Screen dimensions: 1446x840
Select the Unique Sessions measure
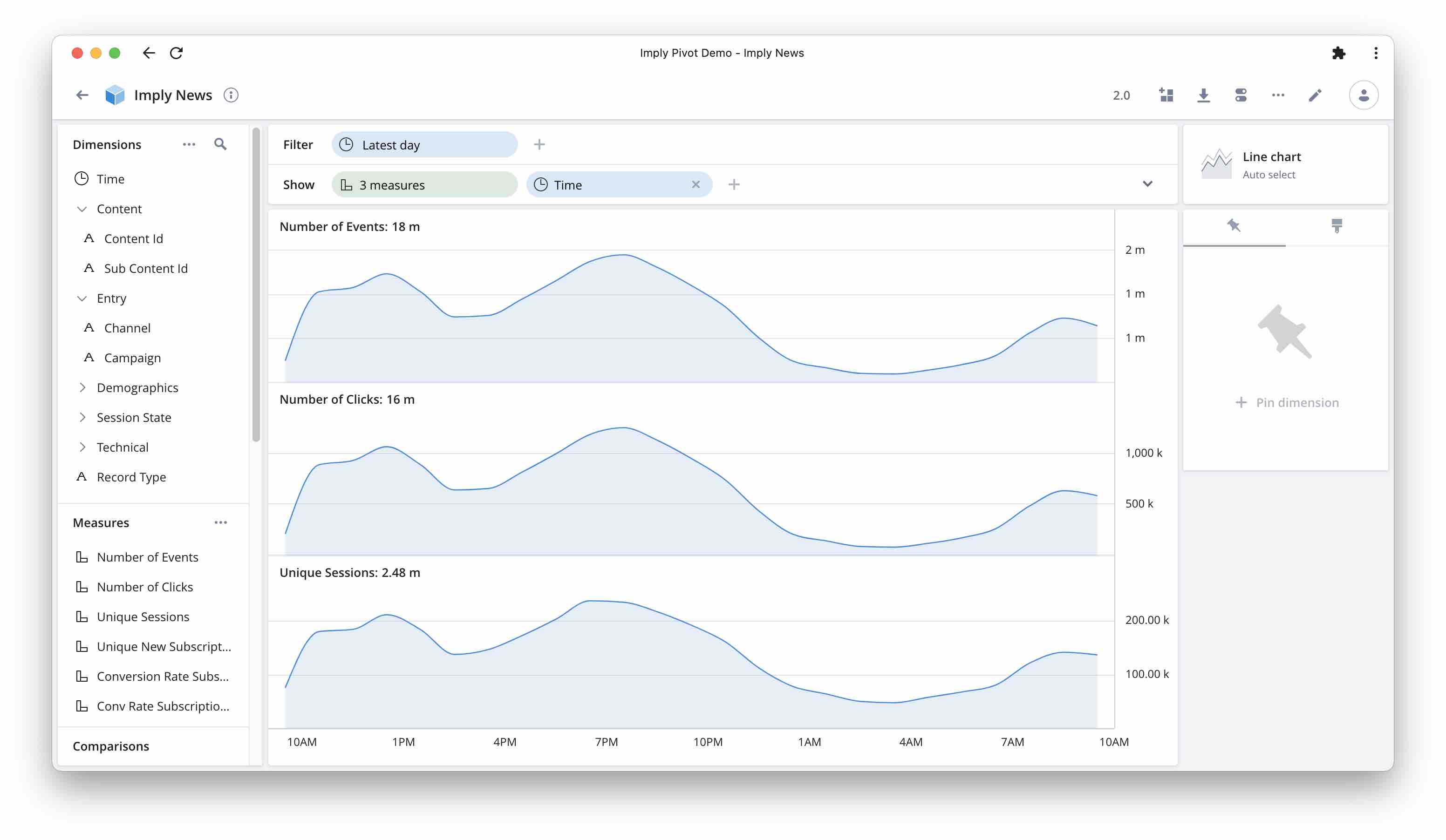pyautogui.click(x=142, y=616)
